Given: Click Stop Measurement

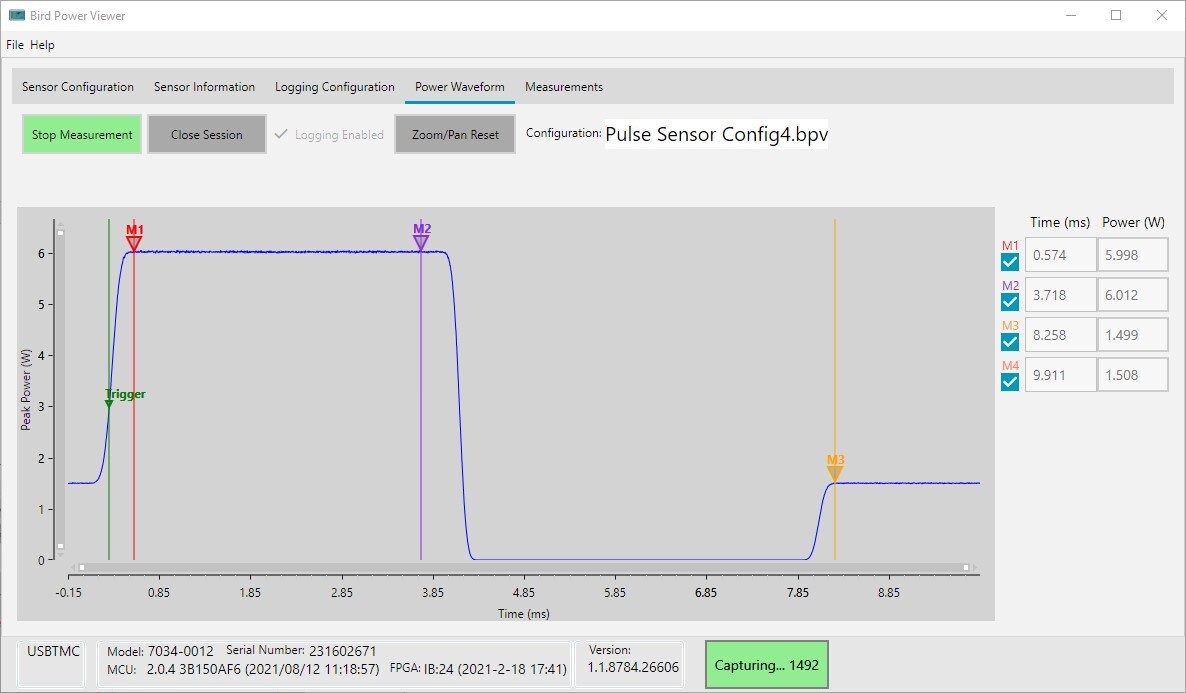Looking at the screenshot, I should [81, 134].
